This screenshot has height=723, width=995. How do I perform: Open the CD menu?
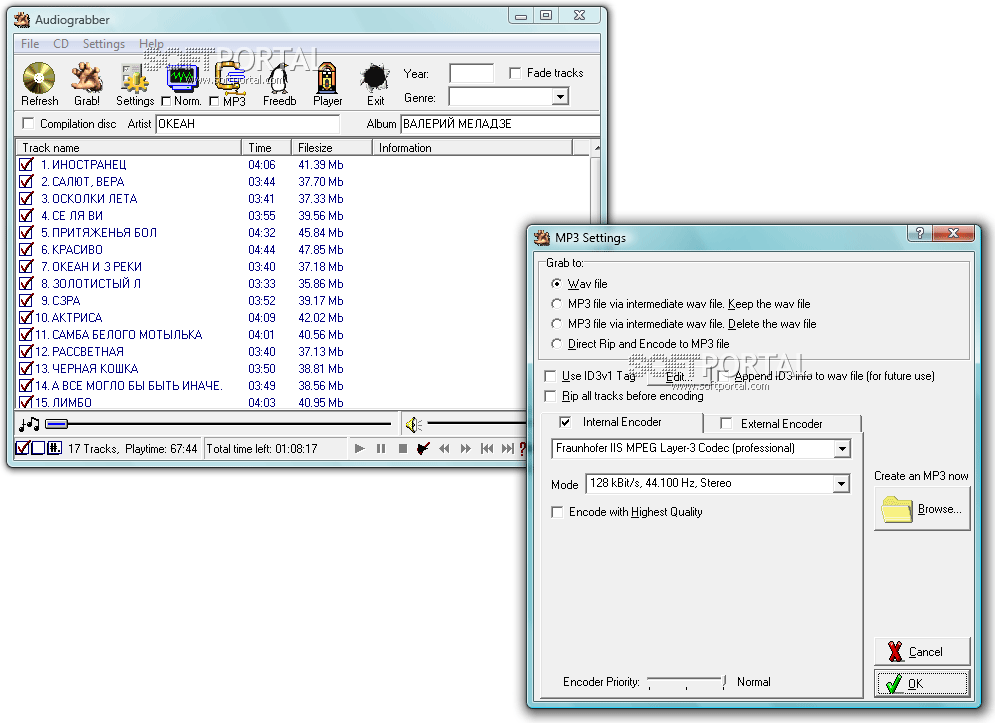pyautogui.click(x=61, y=44)
